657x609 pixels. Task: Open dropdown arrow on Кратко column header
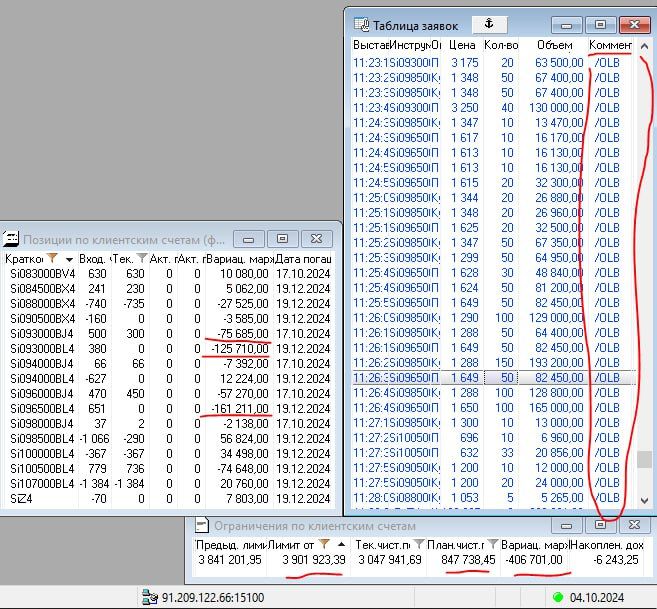tap(69, 259)
